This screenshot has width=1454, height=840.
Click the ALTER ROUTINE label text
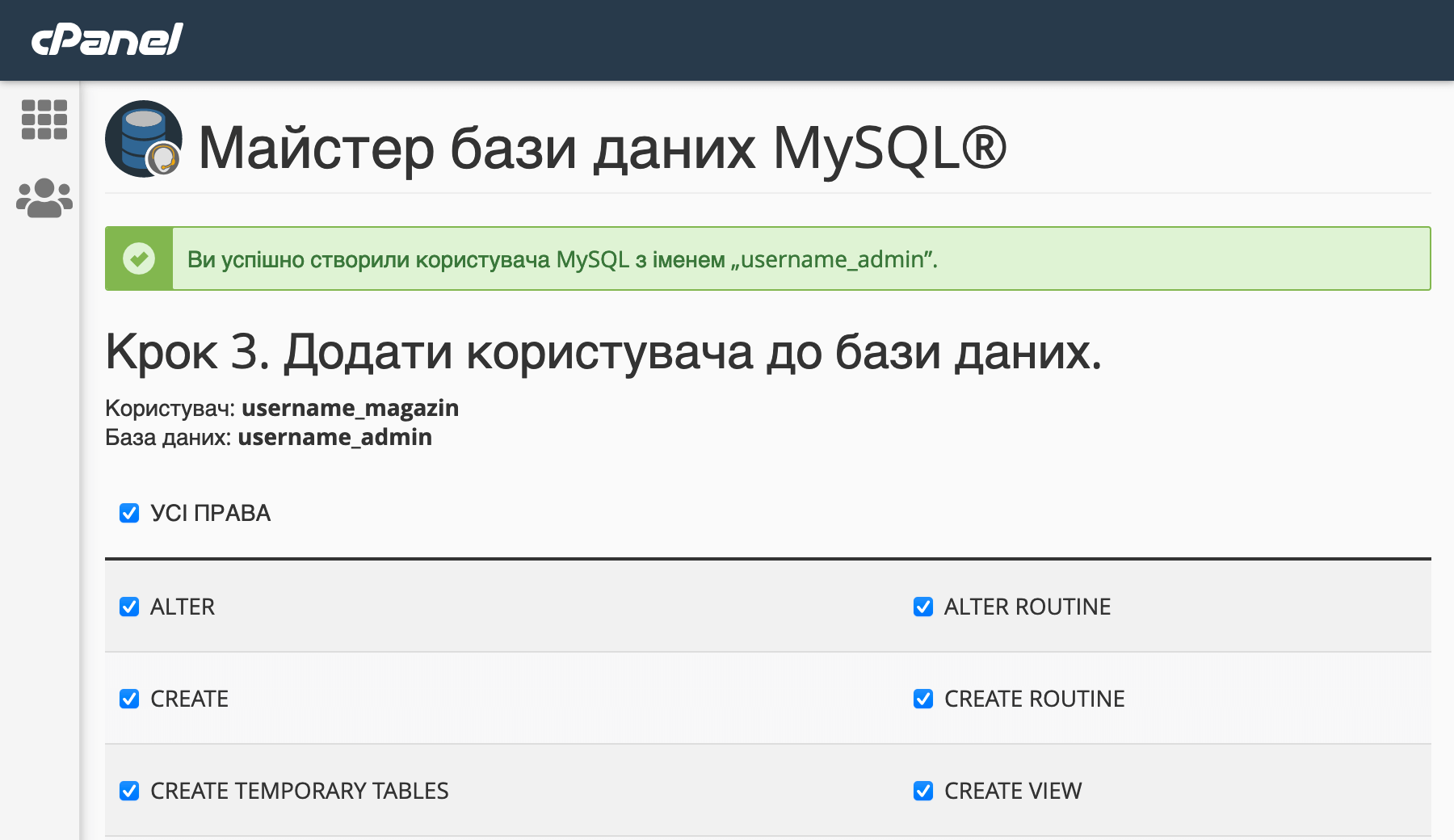pyautogui.click(x=1027, y=607)
